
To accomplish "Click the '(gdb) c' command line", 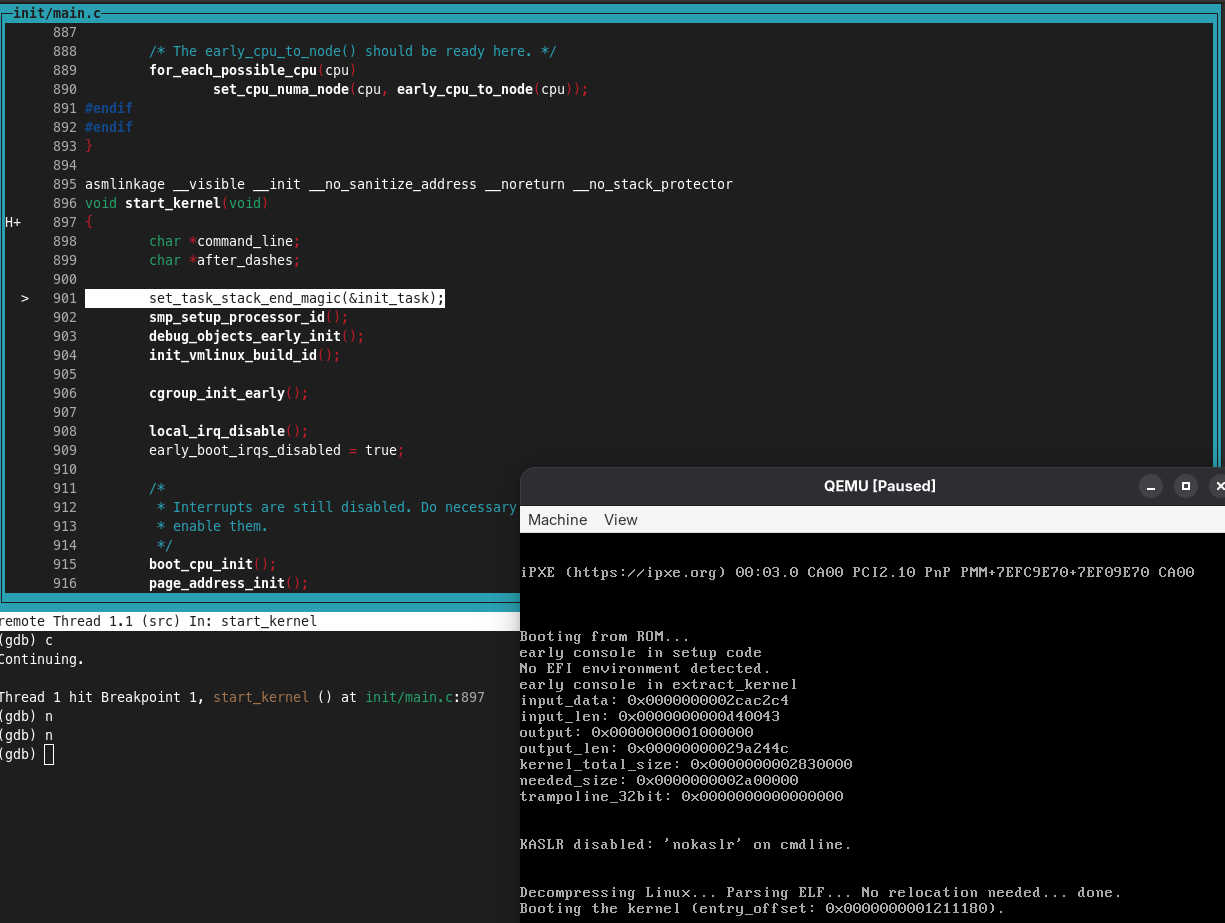I will pos(26,640).
